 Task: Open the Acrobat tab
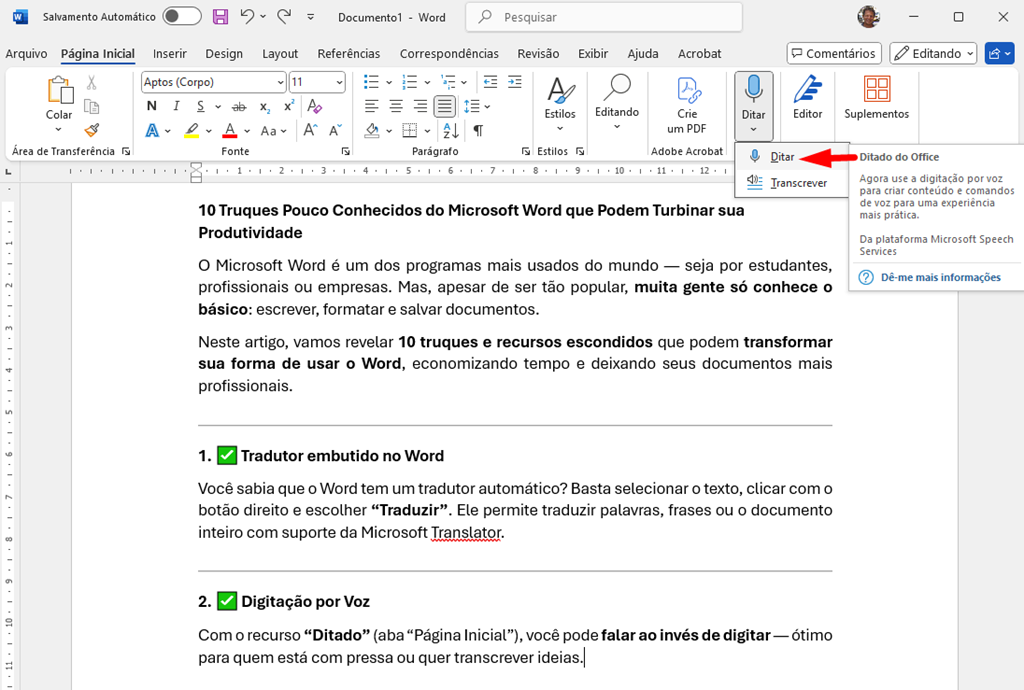[699, 54]
